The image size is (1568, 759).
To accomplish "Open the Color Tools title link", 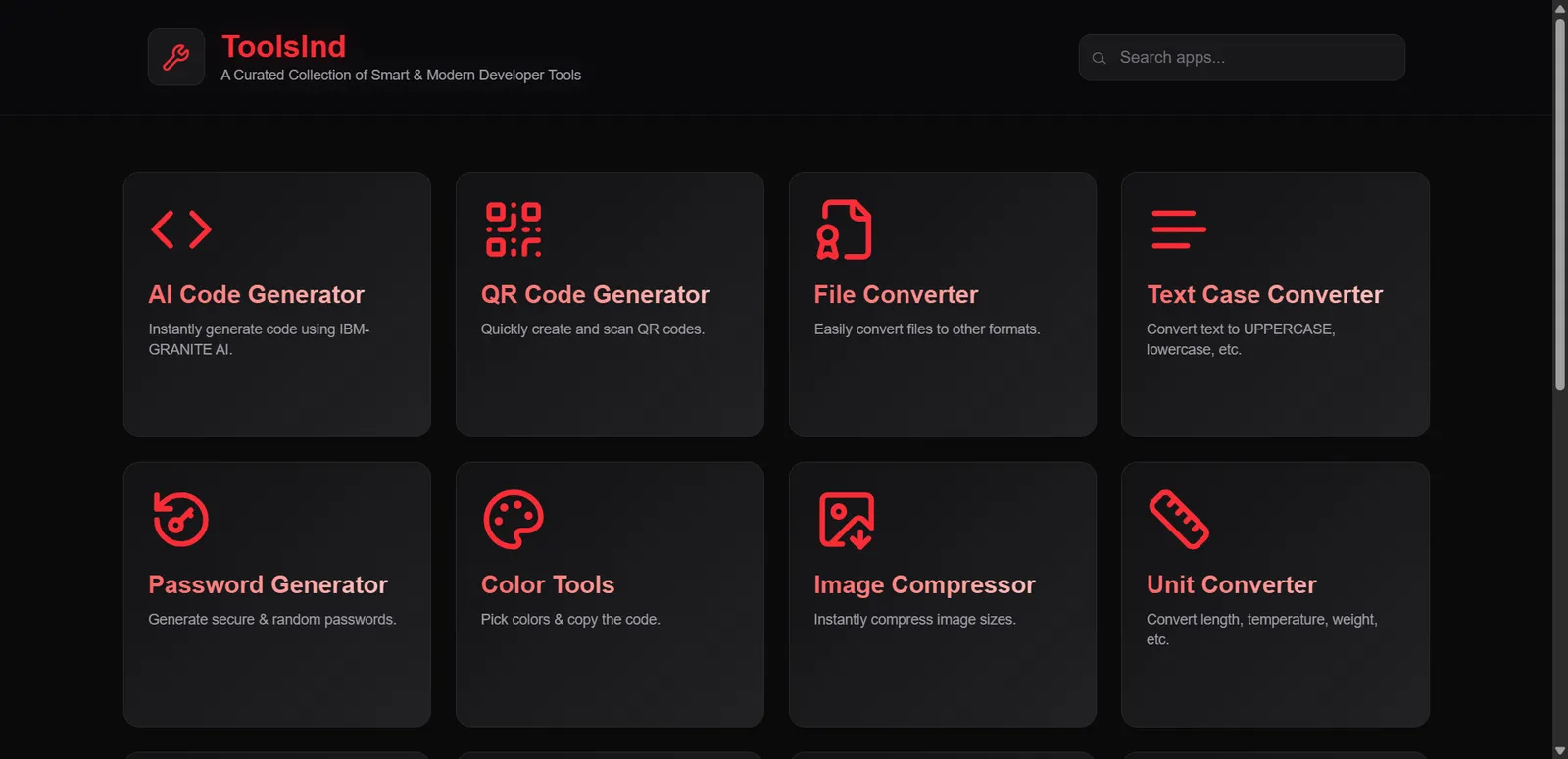I will (x=548, y=584).
